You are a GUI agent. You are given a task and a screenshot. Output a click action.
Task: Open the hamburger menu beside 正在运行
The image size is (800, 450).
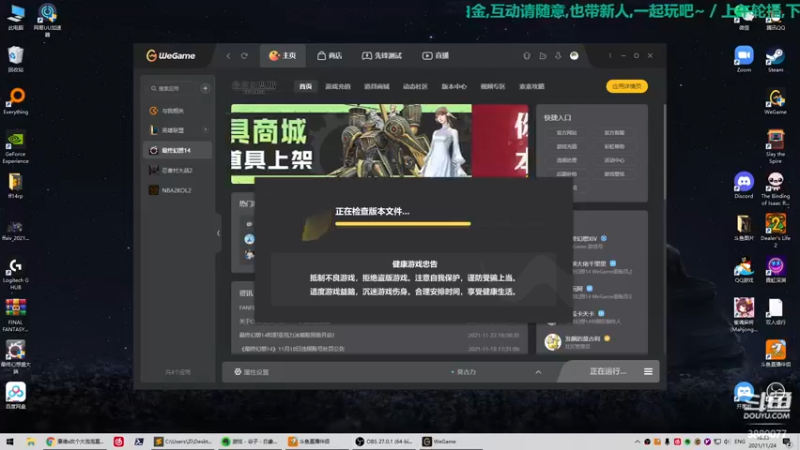pos(648,371)
